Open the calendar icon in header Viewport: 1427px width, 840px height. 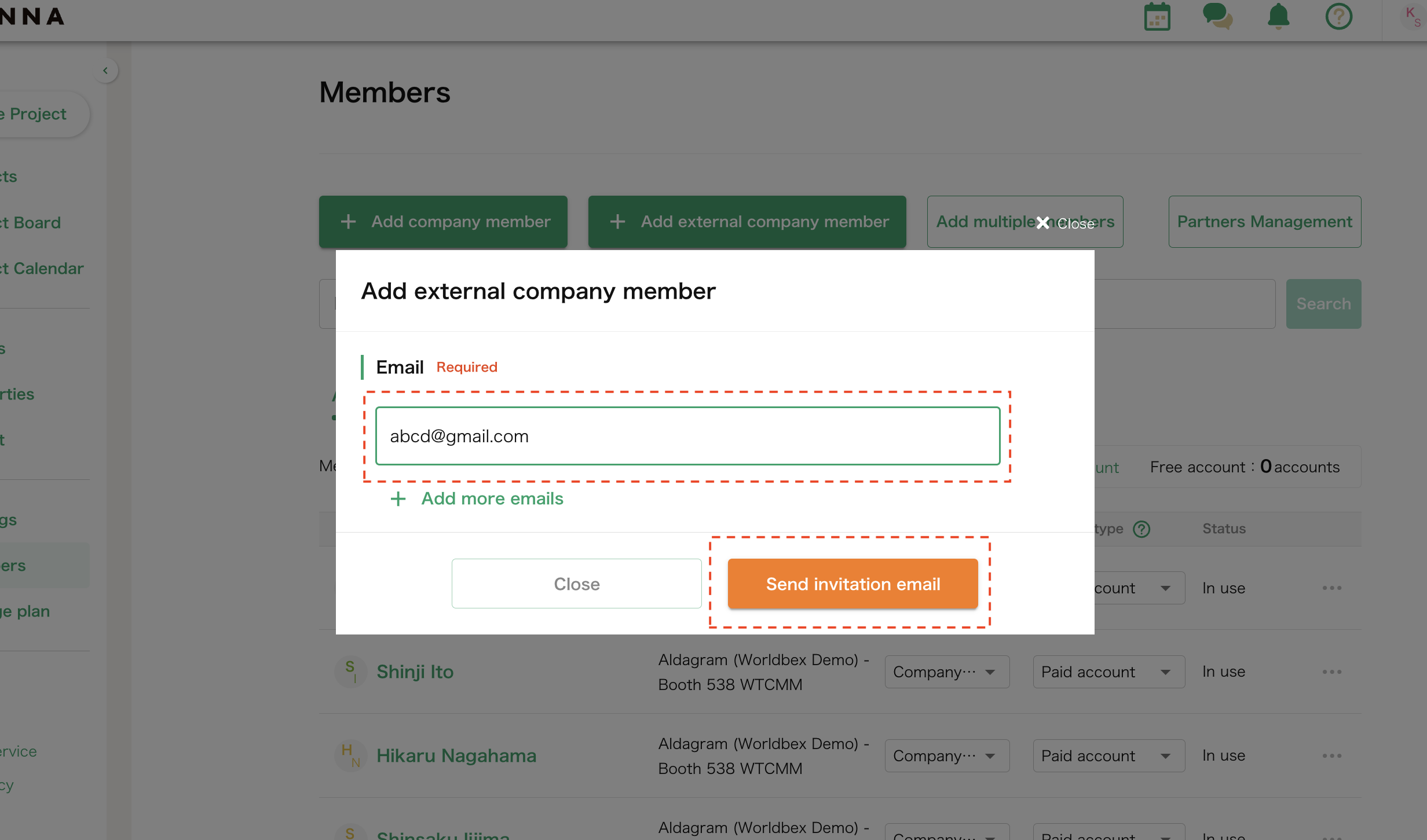pos(1157,17)
